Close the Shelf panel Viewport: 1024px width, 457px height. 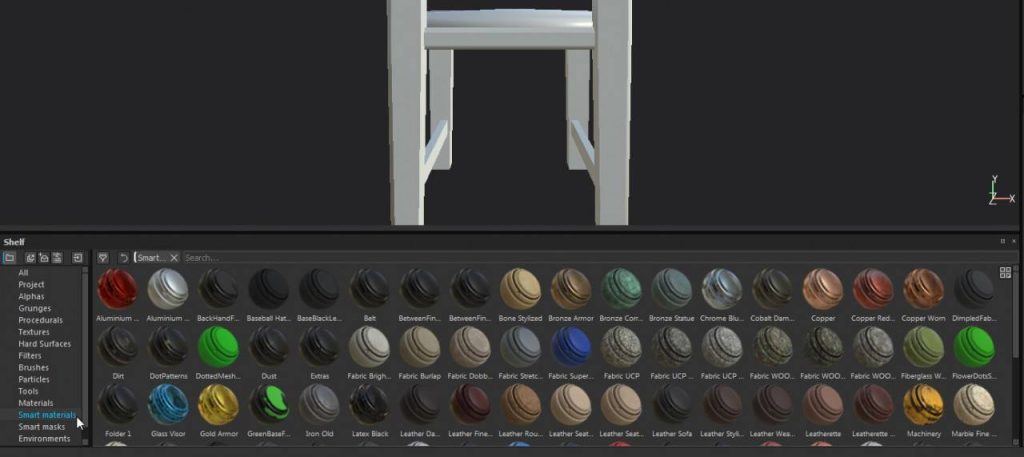click(1015, 242)
